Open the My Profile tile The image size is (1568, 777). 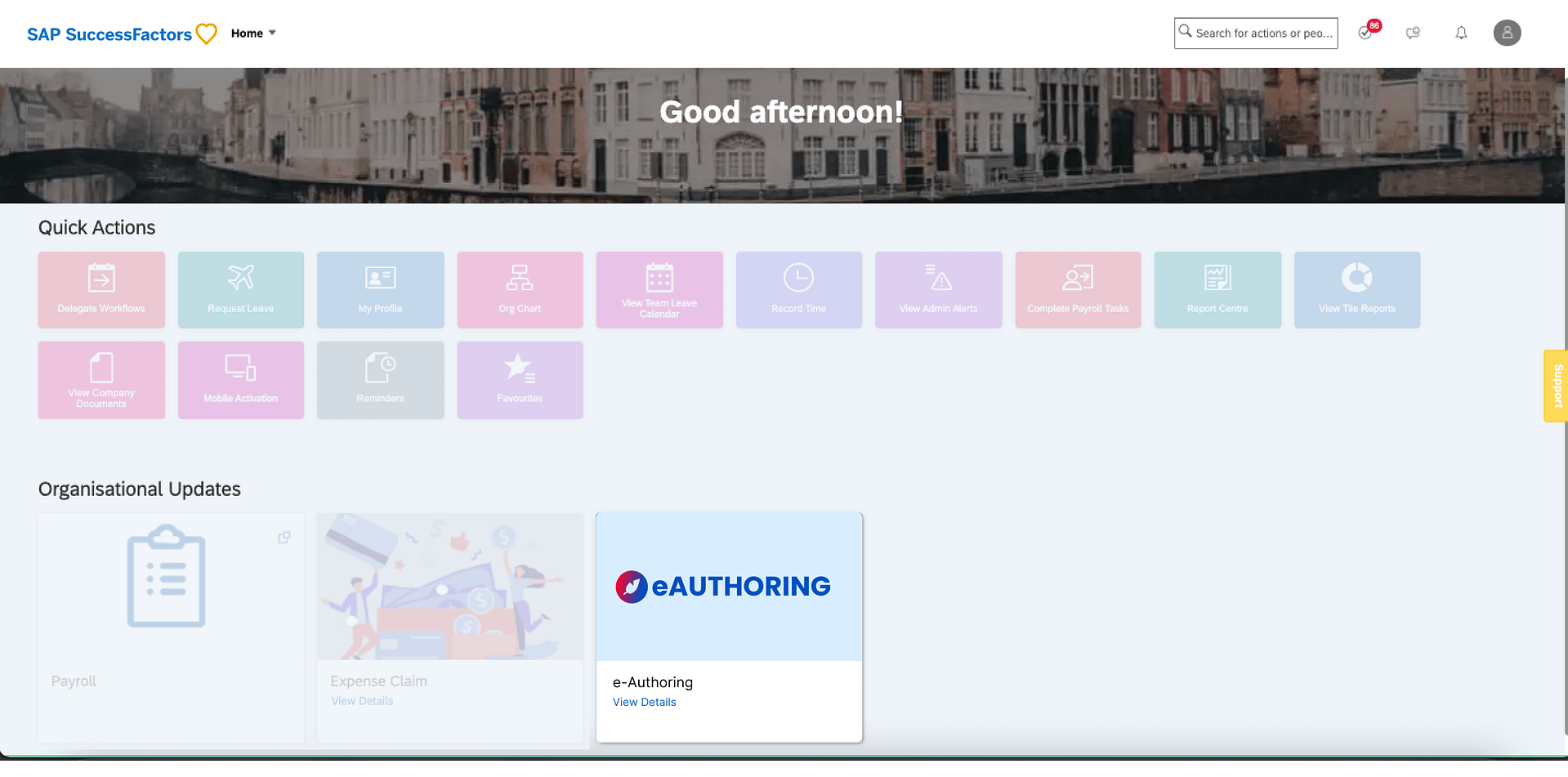[x=380, y=290]
